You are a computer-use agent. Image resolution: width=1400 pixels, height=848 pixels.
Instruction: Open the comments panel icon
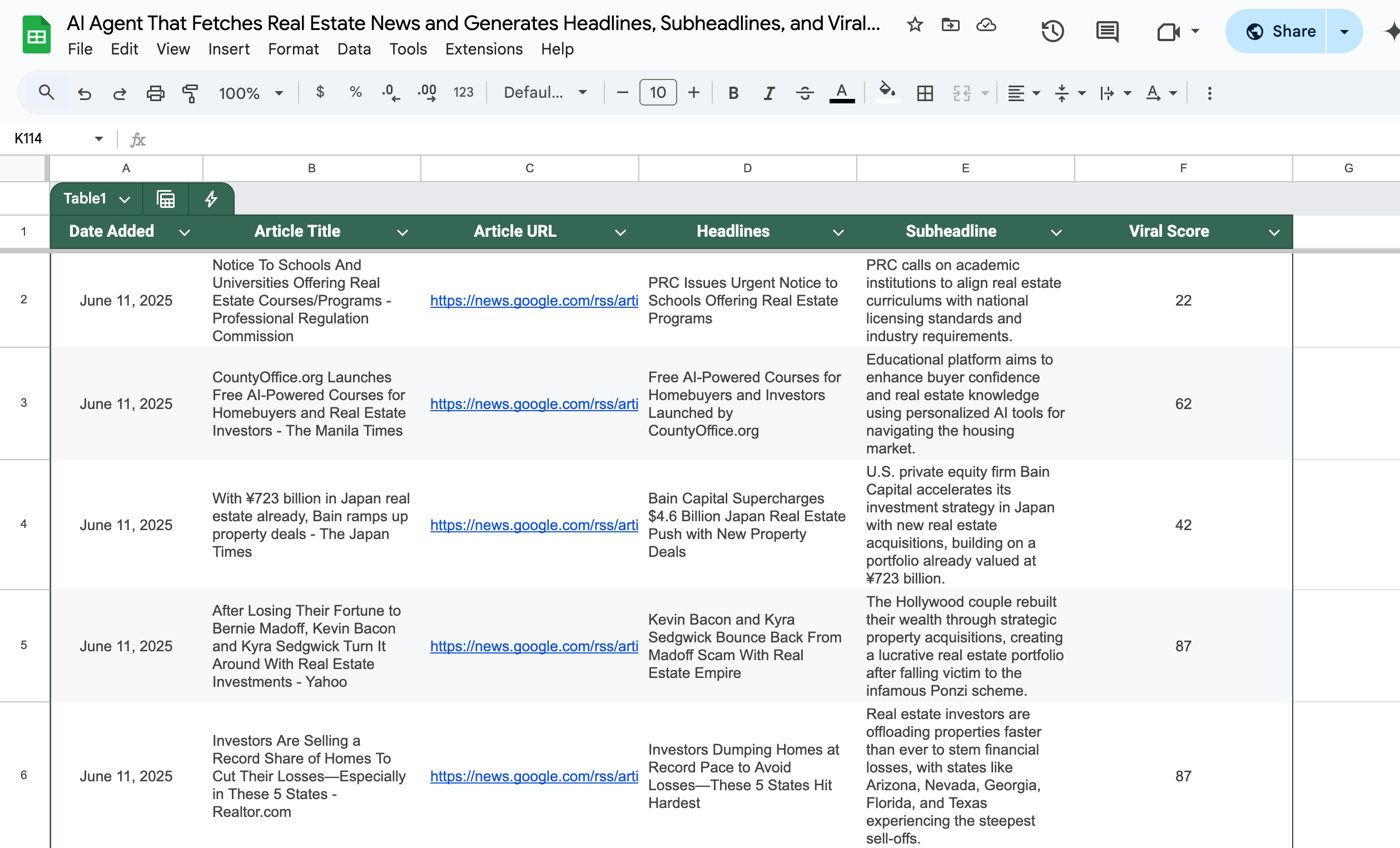coord(1107,31)
